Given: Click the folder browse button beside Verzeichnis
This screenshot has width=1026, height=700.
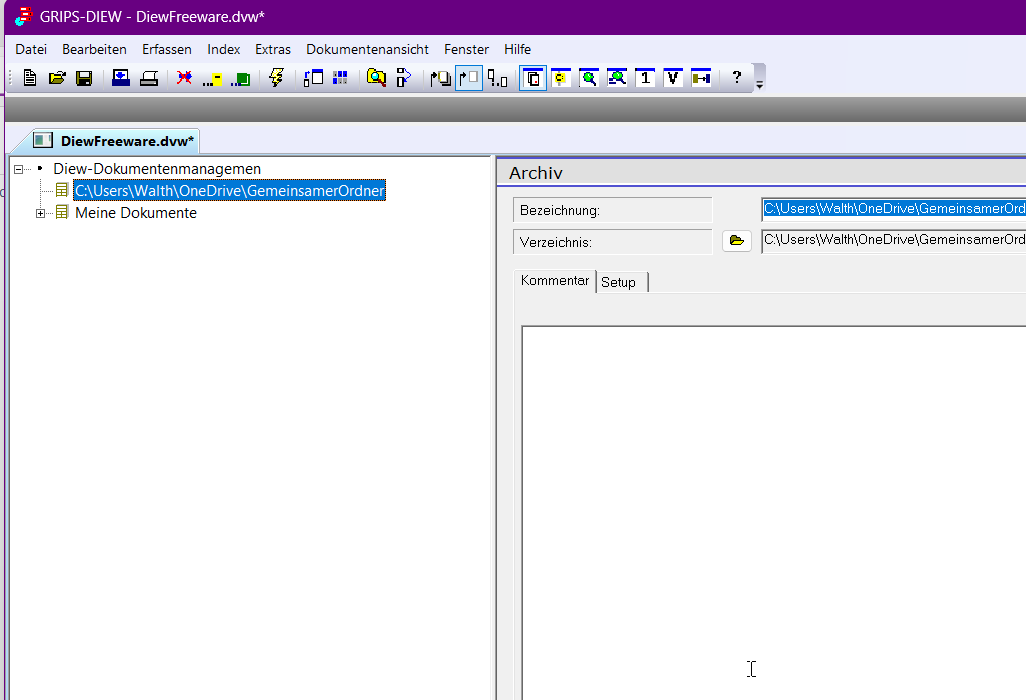Looking at the screenshot, I should click(736, 241).
